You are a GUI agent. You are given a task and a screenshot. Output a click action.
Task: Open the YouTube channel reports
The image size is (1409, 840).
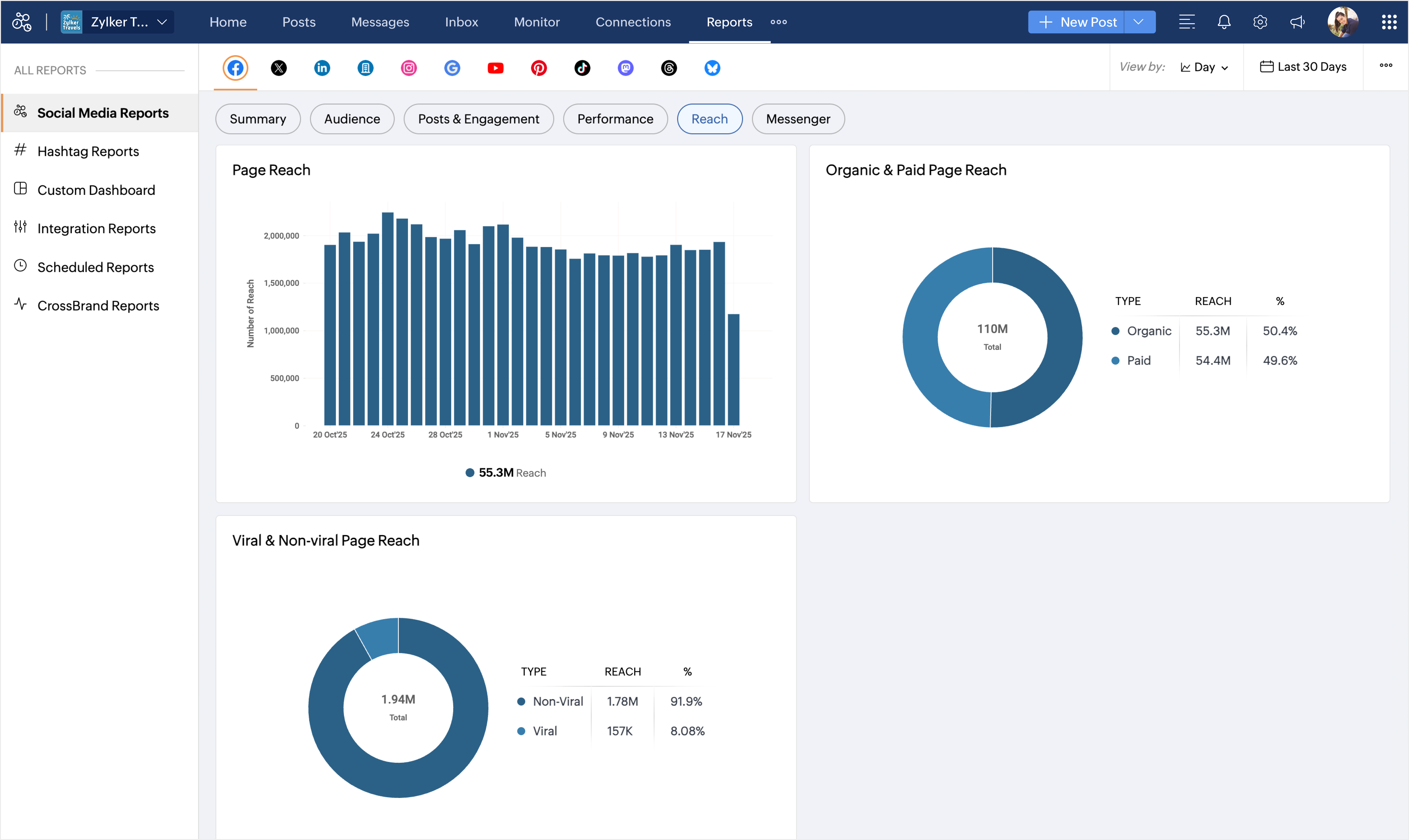[495, 68]
